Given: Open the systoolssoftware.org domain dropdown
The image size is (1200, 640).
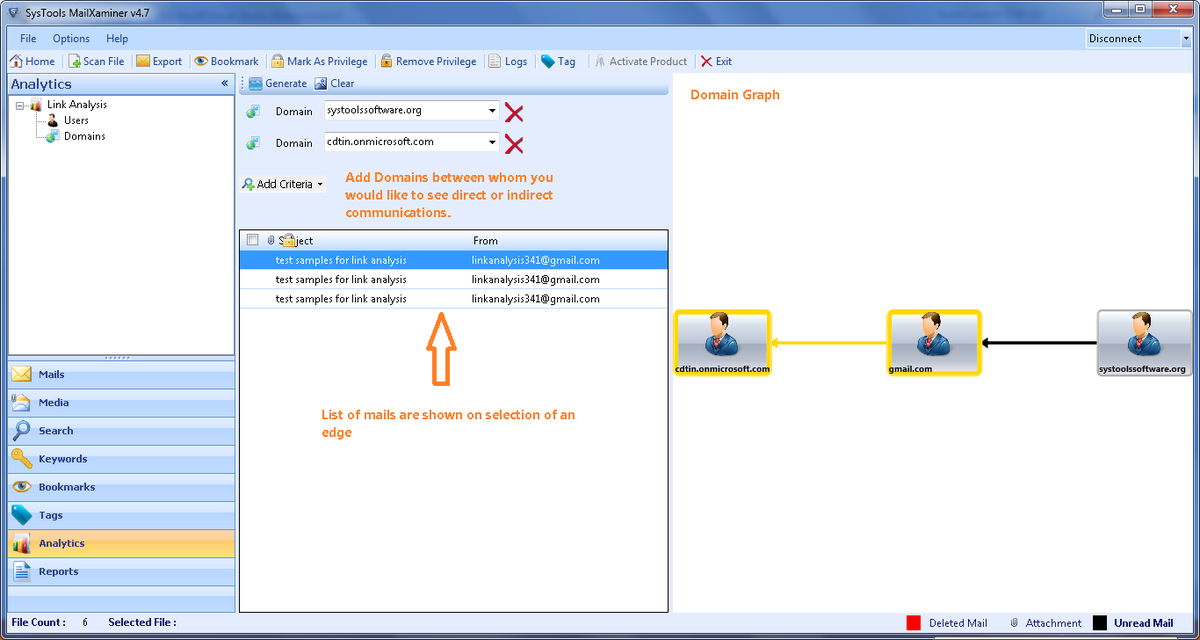Looking at the screenshot, I should 492,112.
